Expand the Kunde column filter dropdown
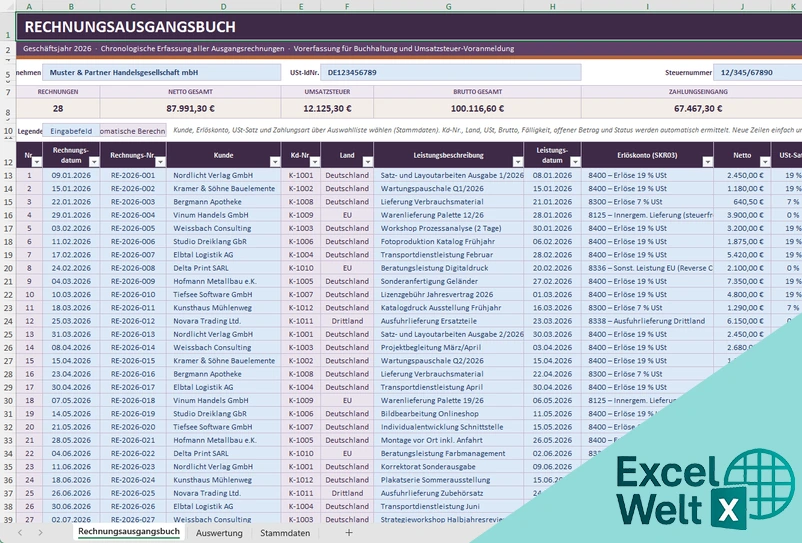The image size is (802, 543). (275, 162)
